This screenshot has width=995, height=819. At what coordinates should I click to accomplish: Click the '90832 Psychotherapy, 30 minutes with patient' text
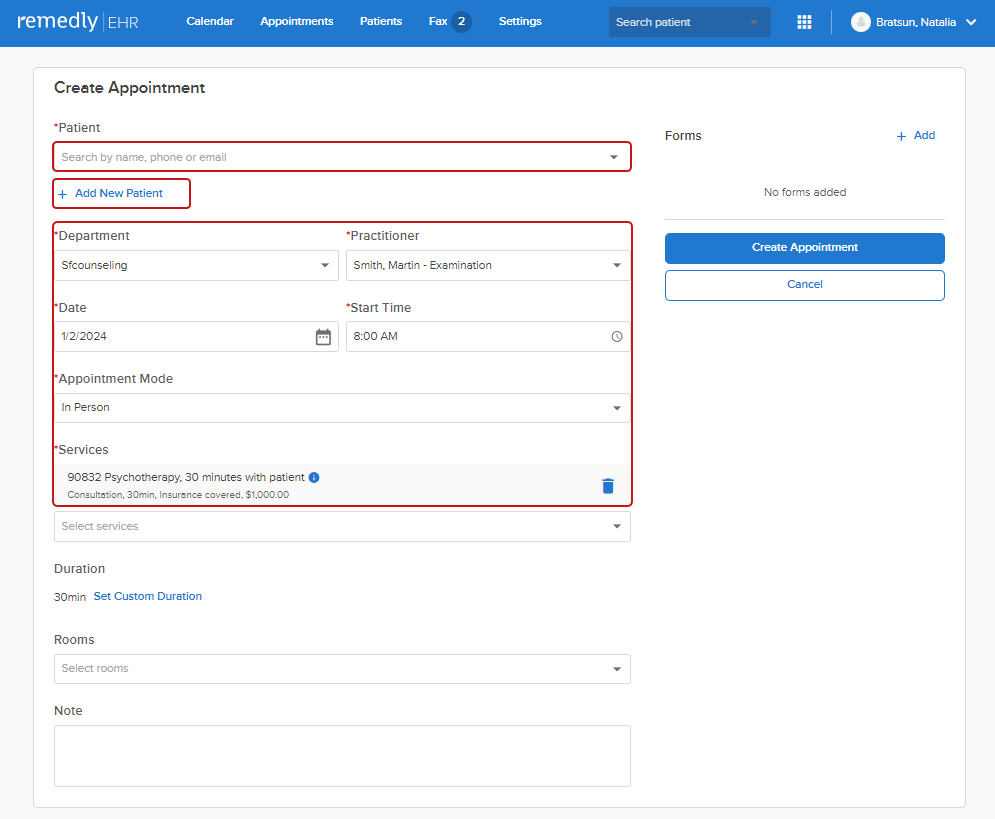186,477
